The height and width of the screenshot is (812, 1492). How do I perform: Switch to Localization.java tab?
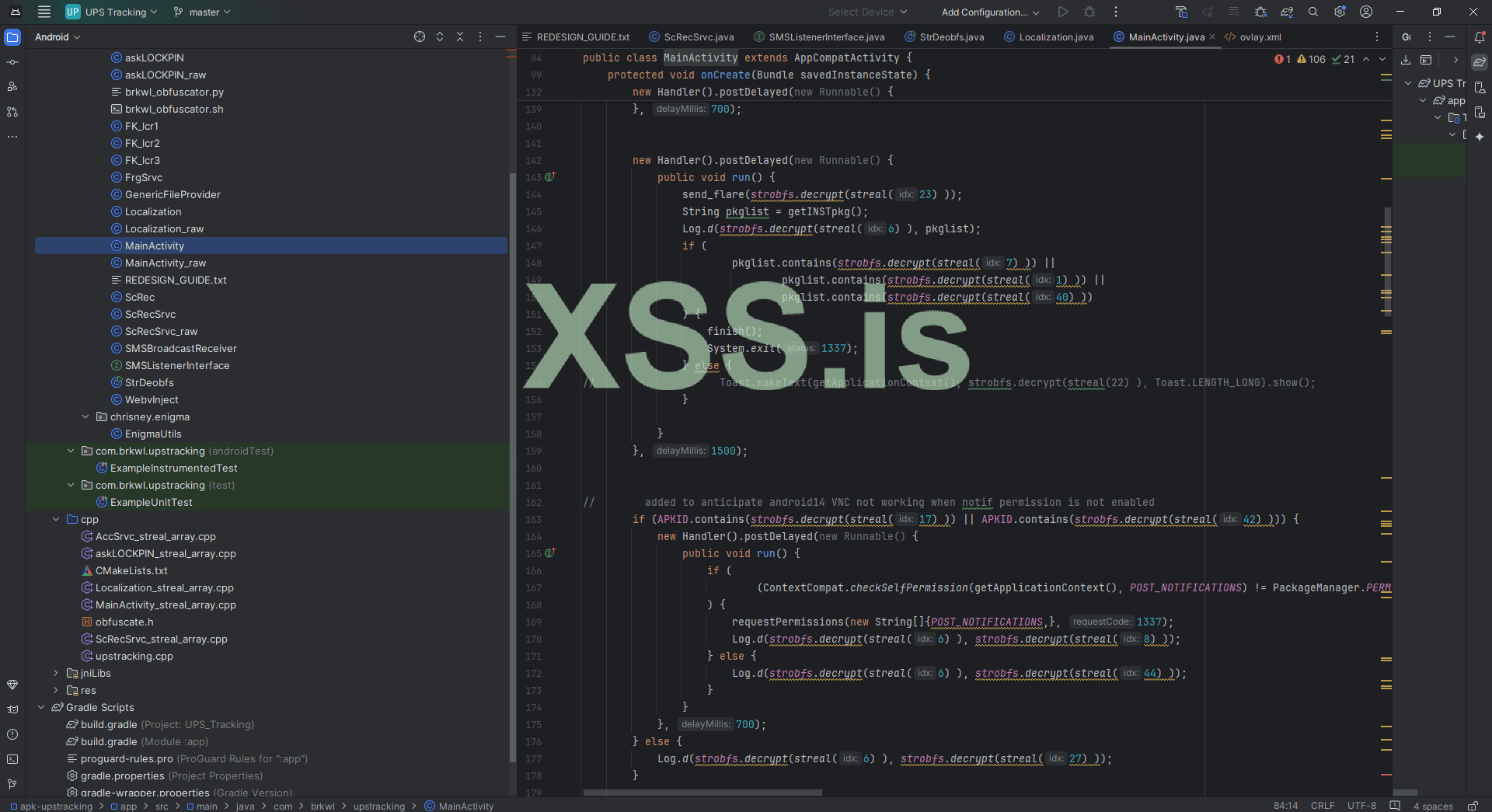tap(1049, 37)
